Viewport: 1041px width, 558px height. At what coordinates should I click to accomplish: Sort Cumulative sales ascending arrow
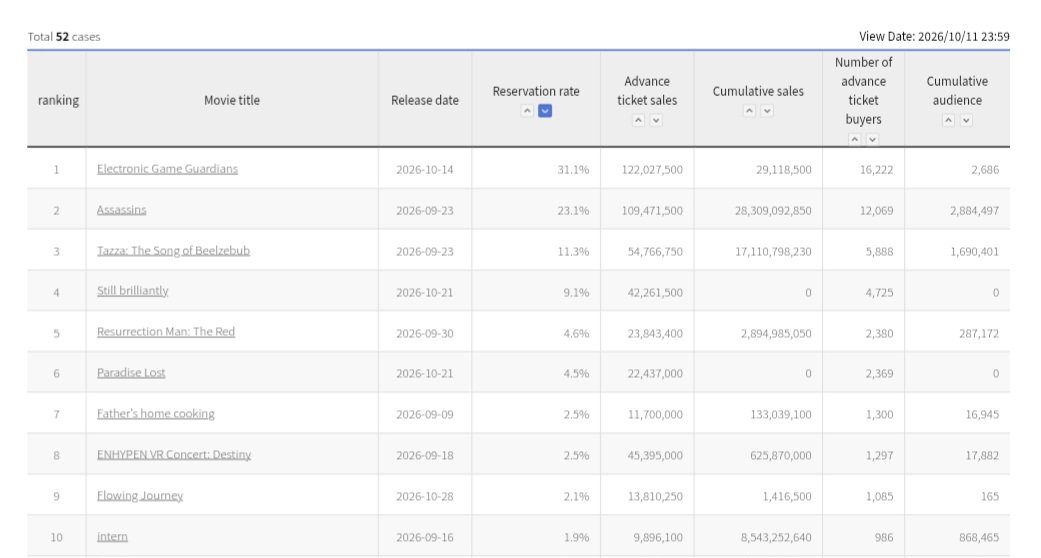pos(749,111)
